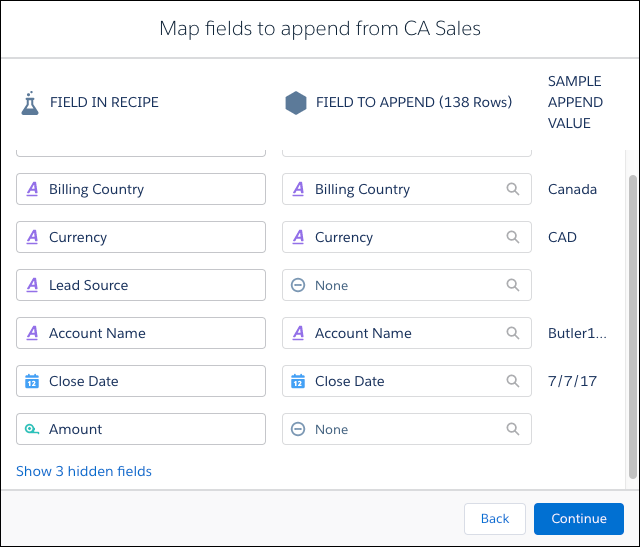Click search icon in Currency append field
Screen dimensions: 640x547
coord(513,237)
